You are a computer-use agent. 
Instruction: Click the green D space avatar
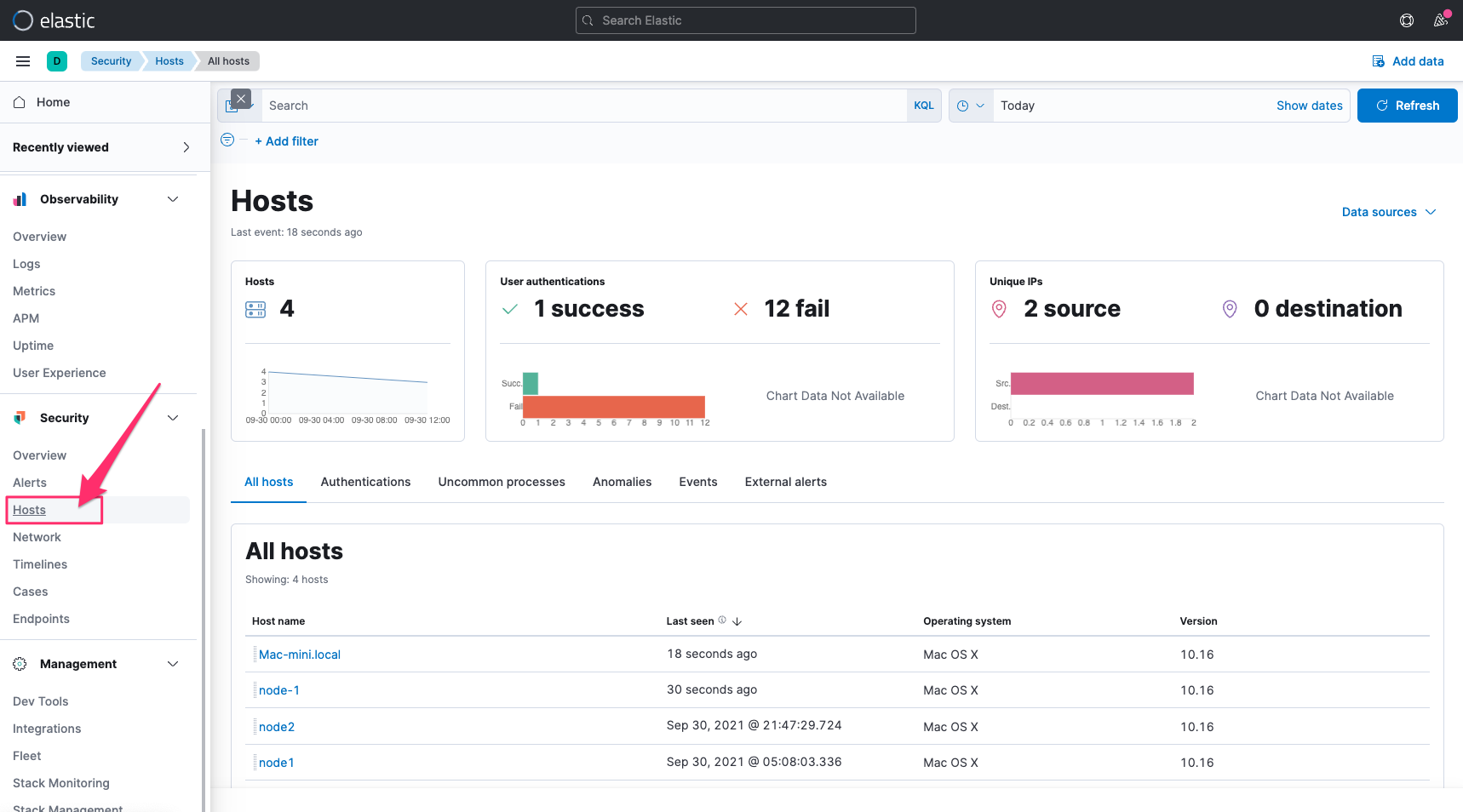pyautogui.click(x=57, y=61)
